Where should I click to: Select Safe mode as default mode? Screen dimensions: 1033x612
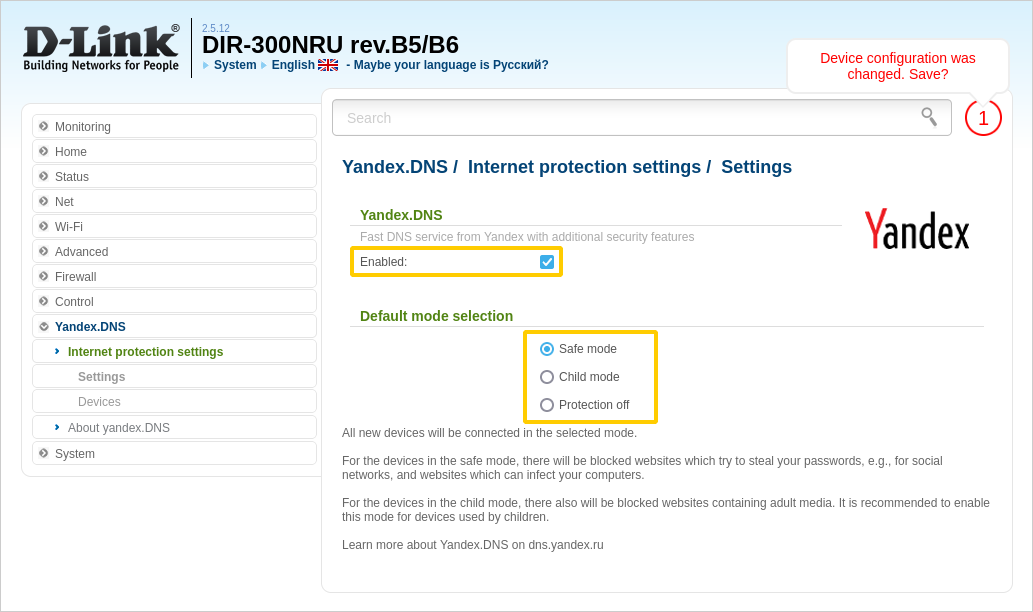coord(547,349)
